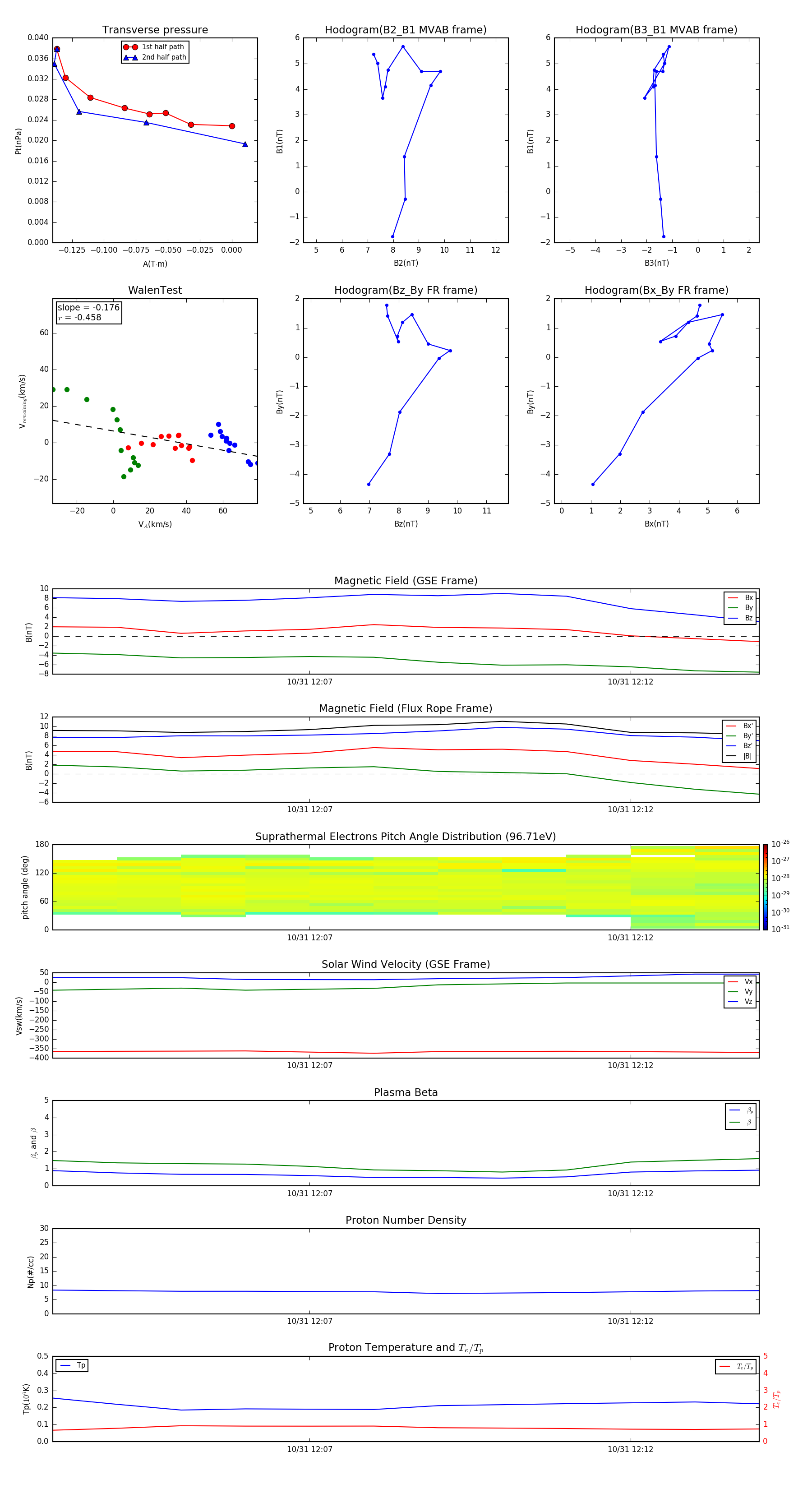Click the 'Bz(nT)' x-axis label
Screen dimensions: 812x1489
[x=406, y=524]
